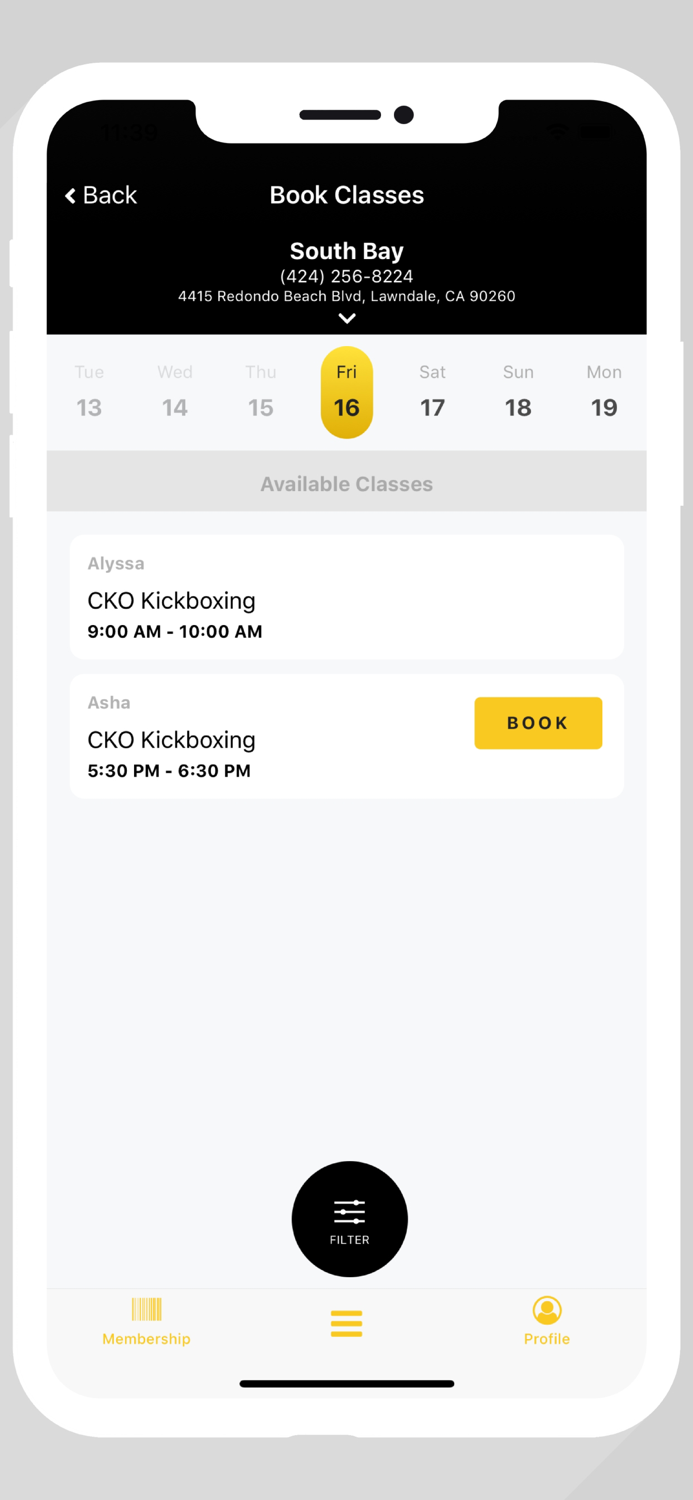Tap the Redondo Beach Blvd address

[346, 296]
